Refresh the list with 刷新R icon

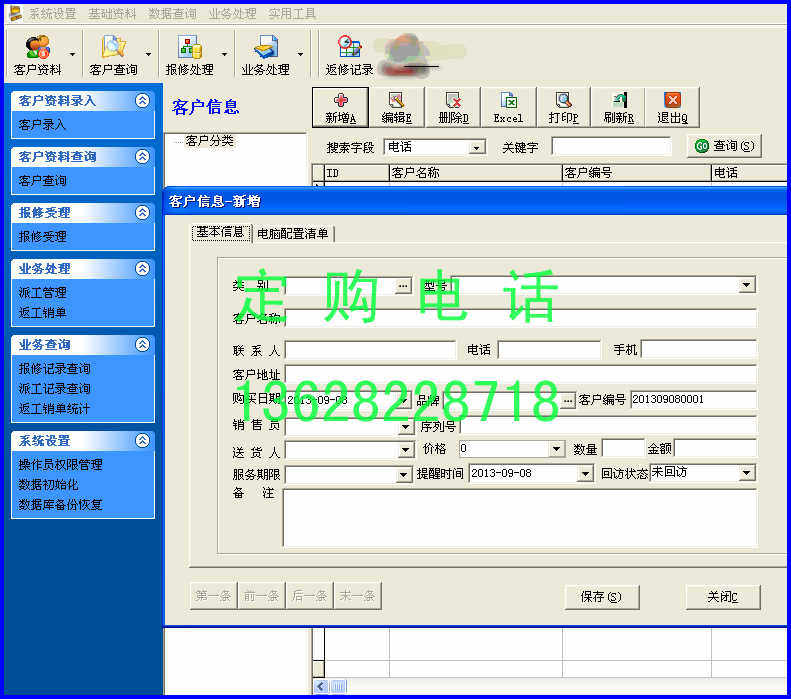pyautogui.click(x=618, y=107)
